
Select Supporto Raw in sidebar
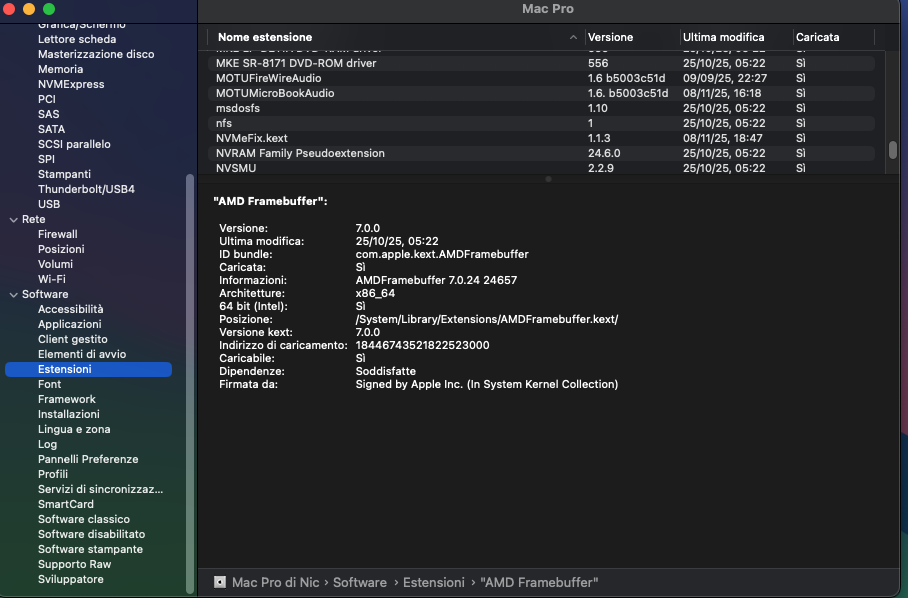pos(74,564)
